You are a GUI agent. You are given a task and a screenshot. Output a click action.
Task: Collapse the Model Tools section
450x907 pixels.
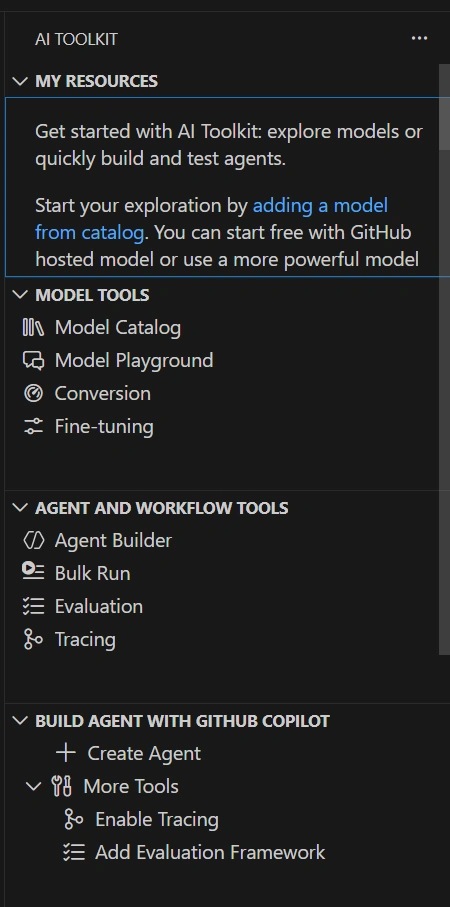(x=20, y=295)
